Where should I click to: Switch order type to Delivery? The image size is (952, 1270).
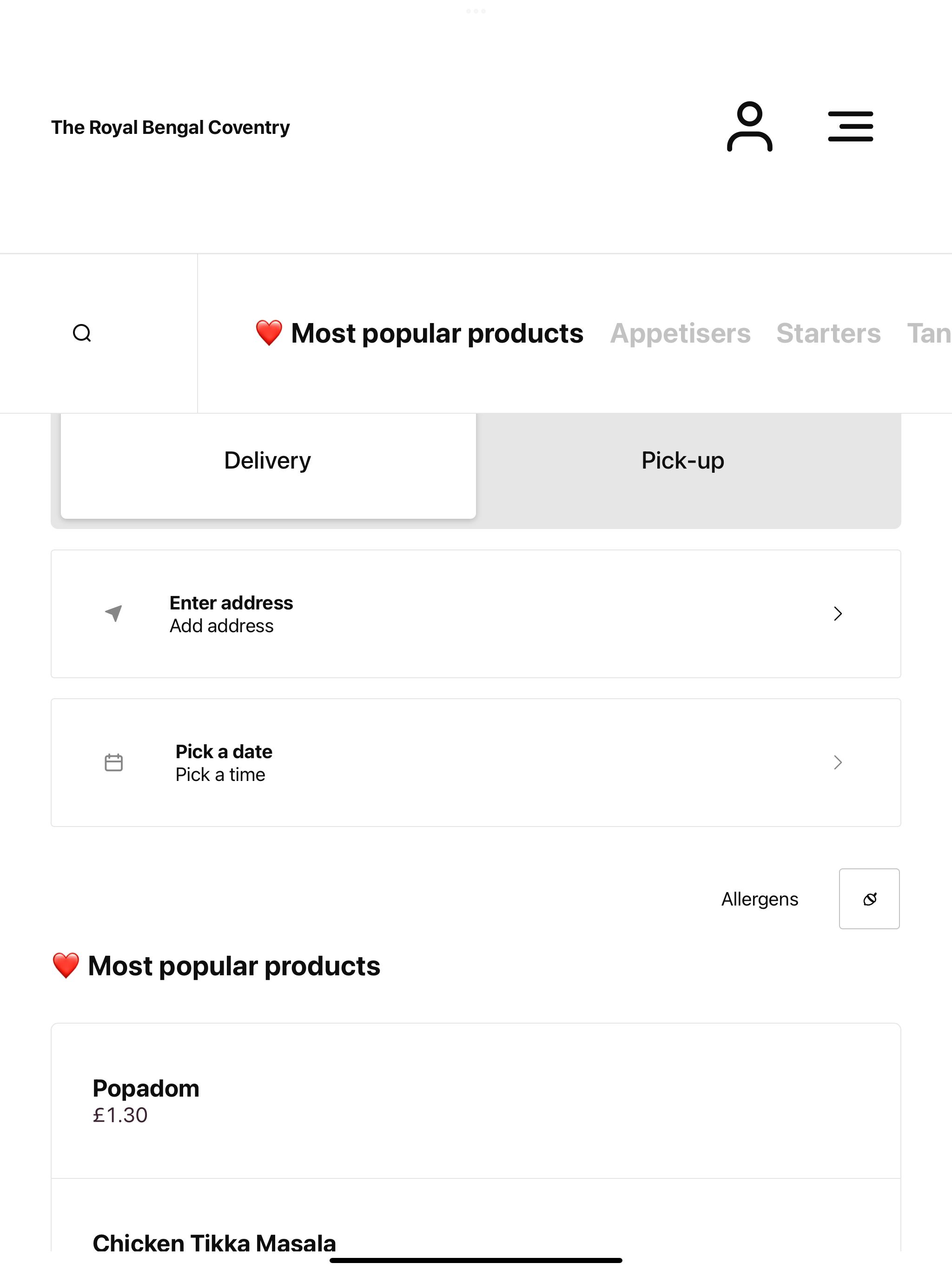point(268,461)
